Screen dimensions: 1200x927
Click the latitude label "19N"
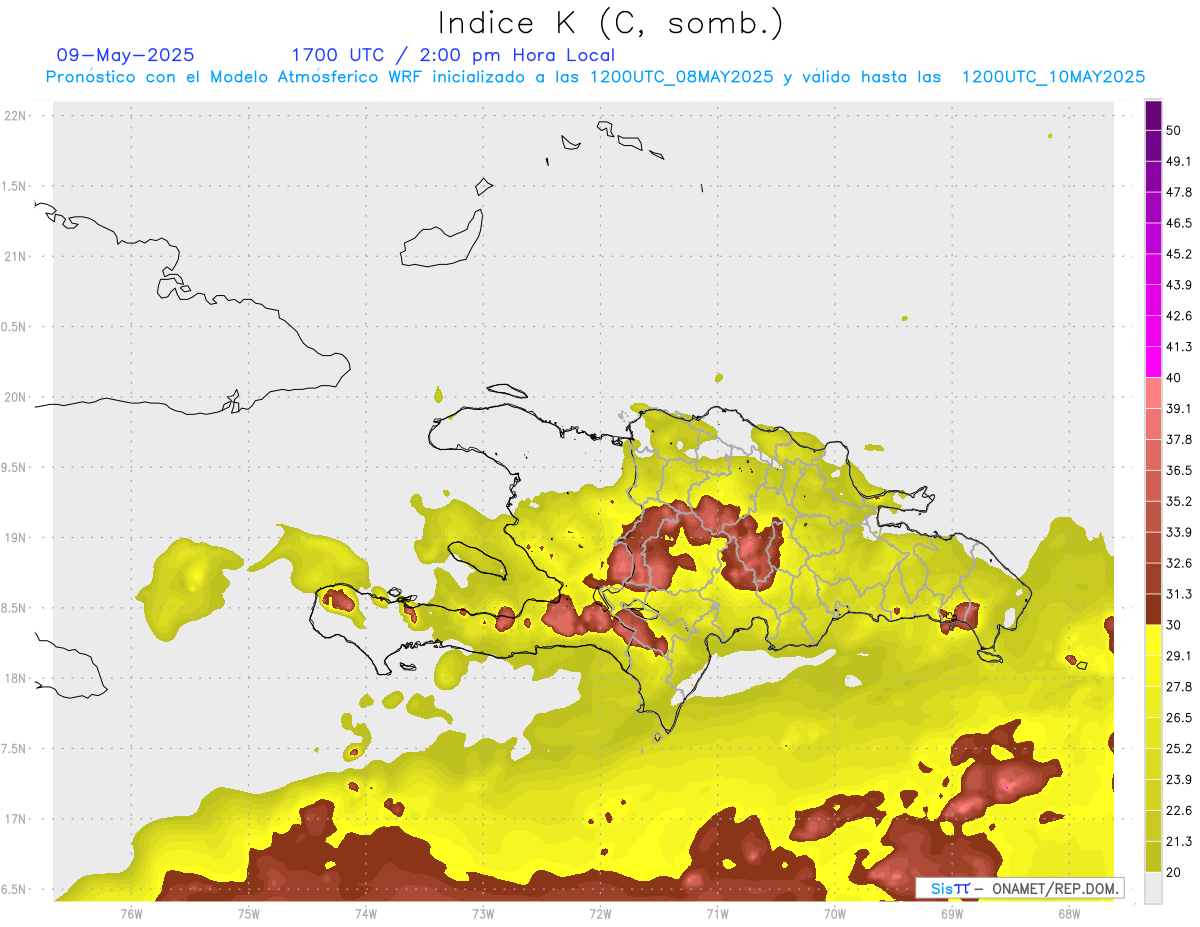(x=15, y=538)
